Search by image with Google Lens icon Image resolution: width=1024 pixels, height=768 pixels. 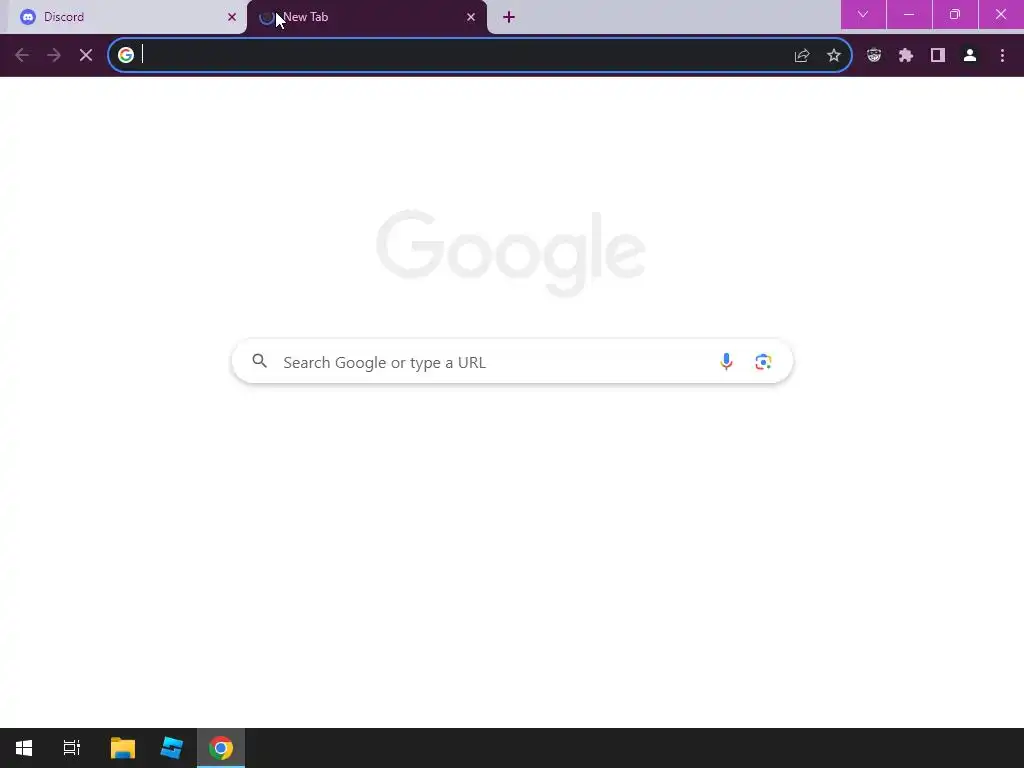[x=763, y=361]
